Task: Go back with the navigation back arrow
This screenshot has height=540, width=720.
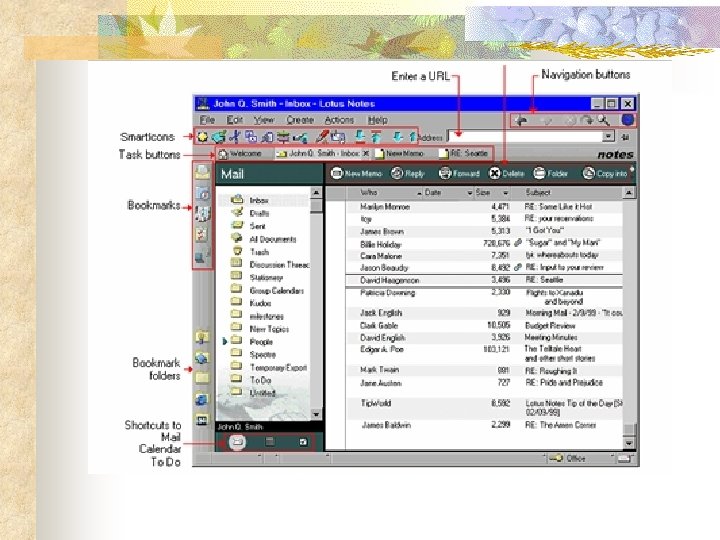Action: pos(521,120)
